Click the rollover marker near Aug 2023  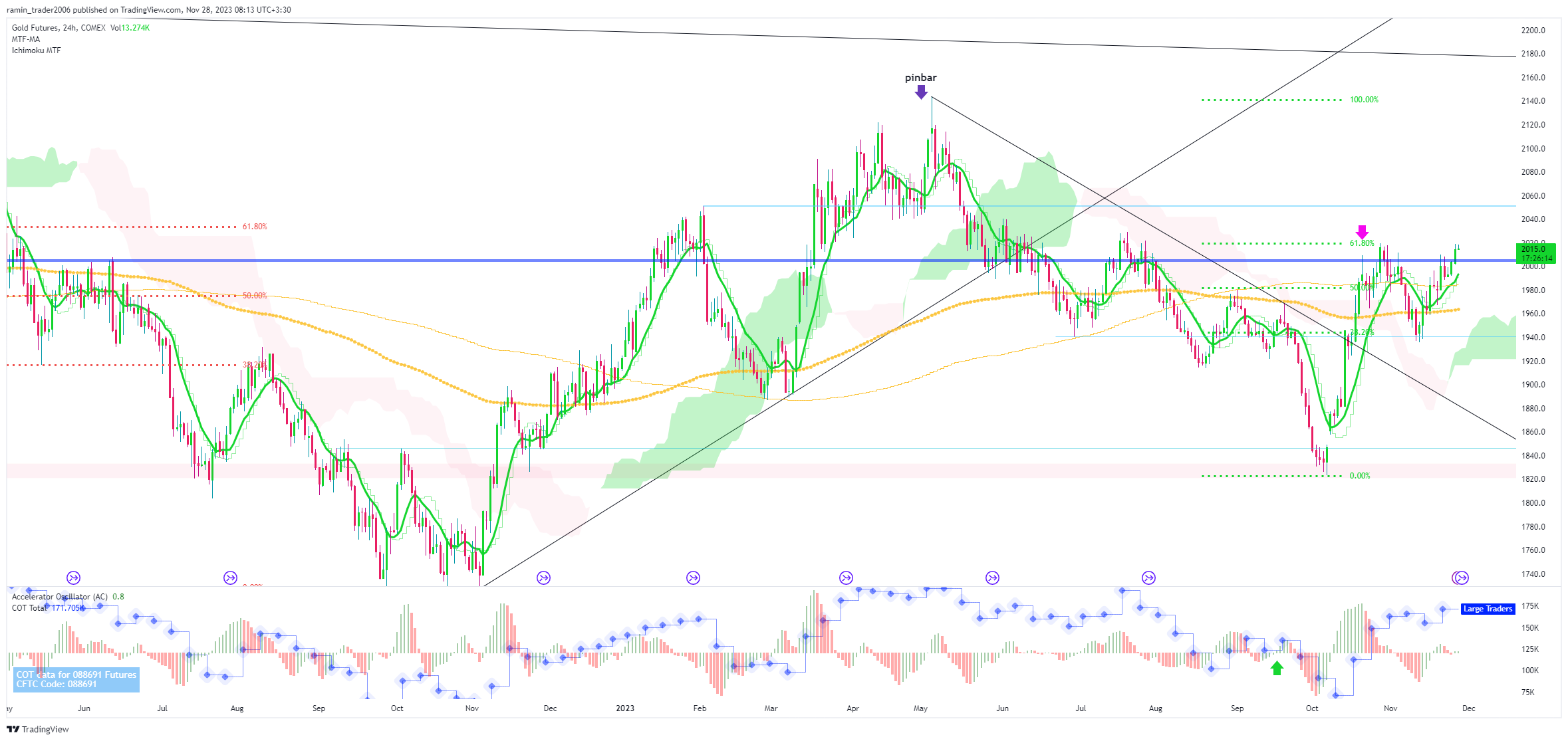tap(1148, 578)
